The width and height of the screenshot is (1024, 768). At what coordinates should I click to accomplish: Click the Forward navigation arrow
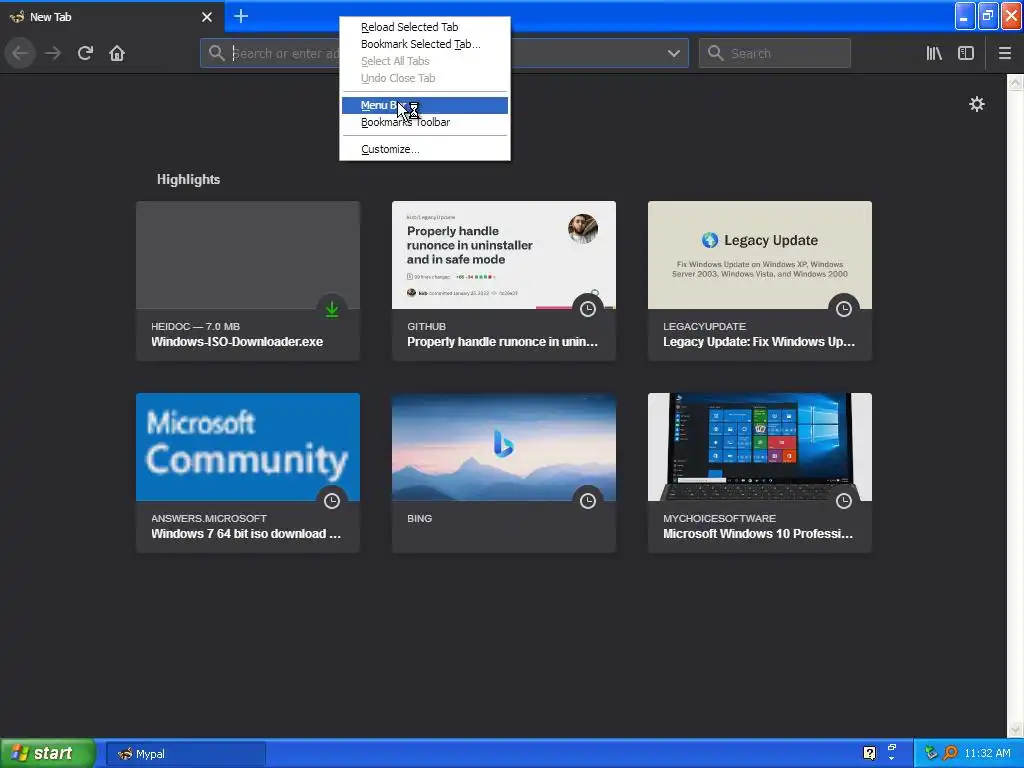click(x=53, y=53)
